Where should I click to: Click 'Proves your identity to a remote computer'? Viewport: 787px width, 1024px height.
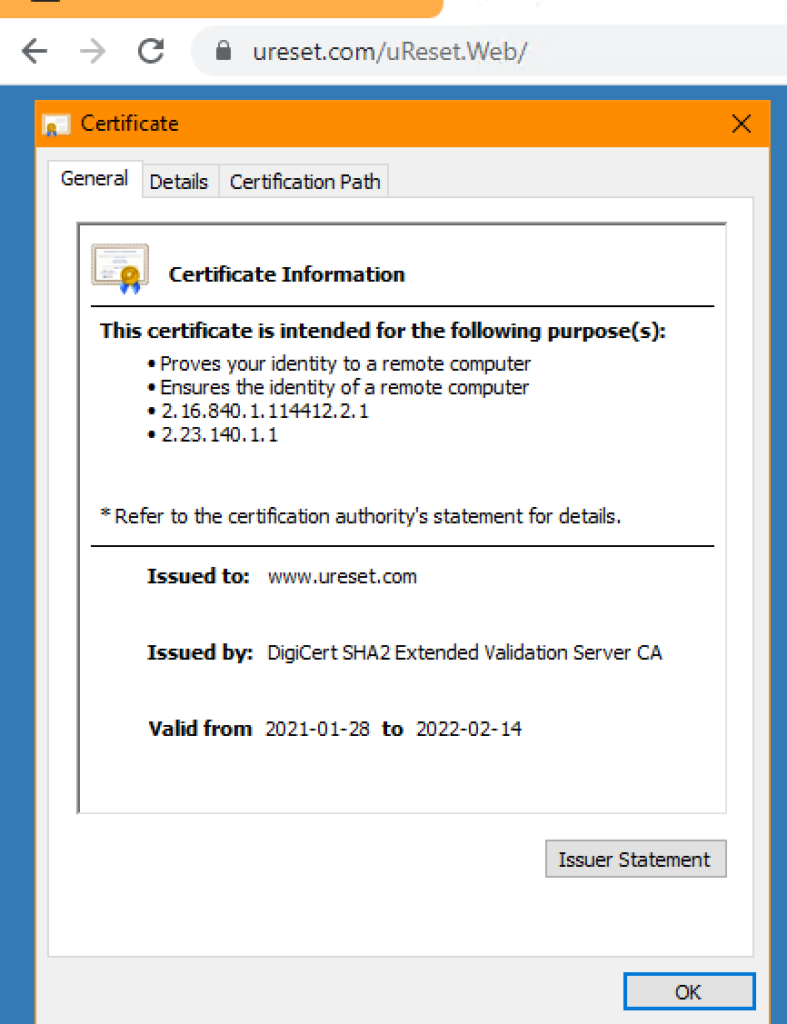coord(345,364)
